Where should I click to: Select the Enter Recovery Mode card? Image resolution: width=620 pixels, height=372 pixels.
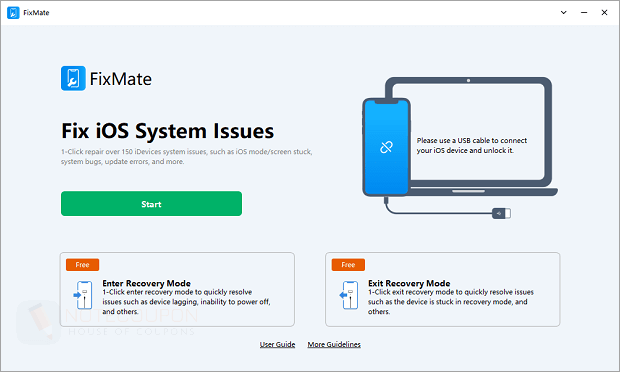(x=177, y=289)
